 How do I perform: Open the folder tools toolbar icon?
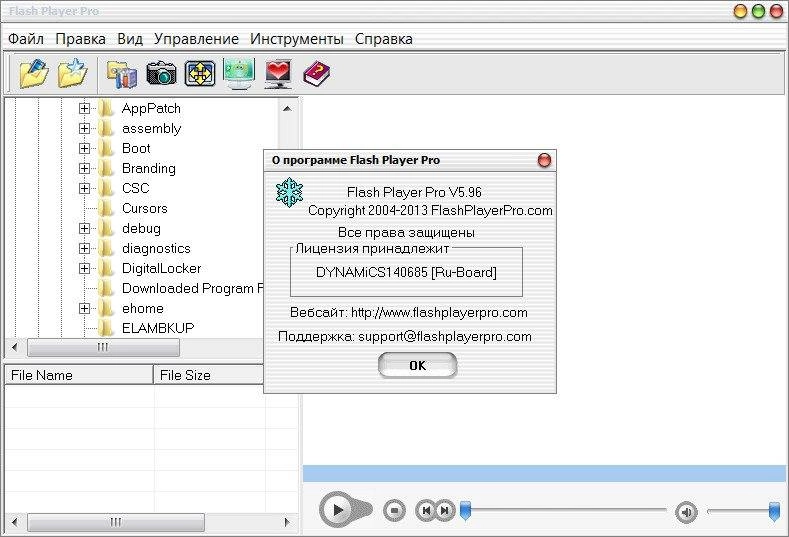(x=122, y=74)
